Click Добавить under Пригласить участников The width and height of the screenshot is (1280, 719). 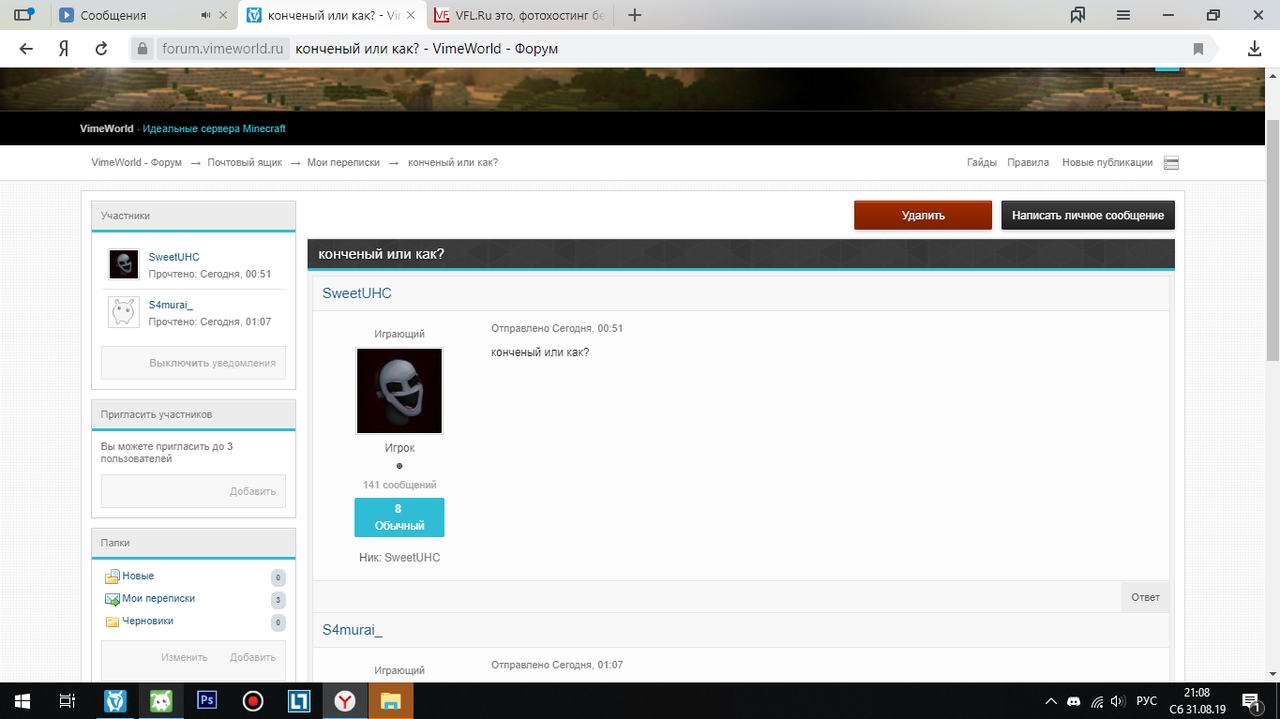(x=253, y=491)
